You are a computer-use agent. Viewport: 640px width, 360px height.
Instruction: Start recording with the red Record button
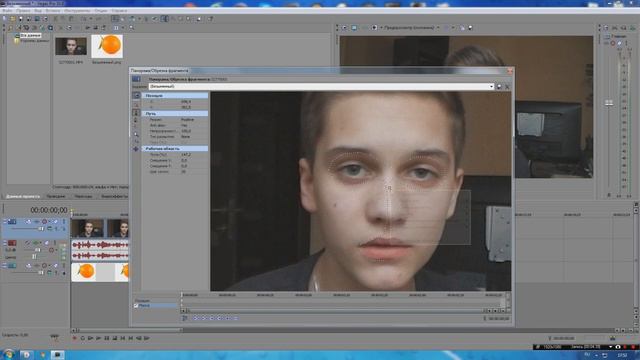point(74,338)
